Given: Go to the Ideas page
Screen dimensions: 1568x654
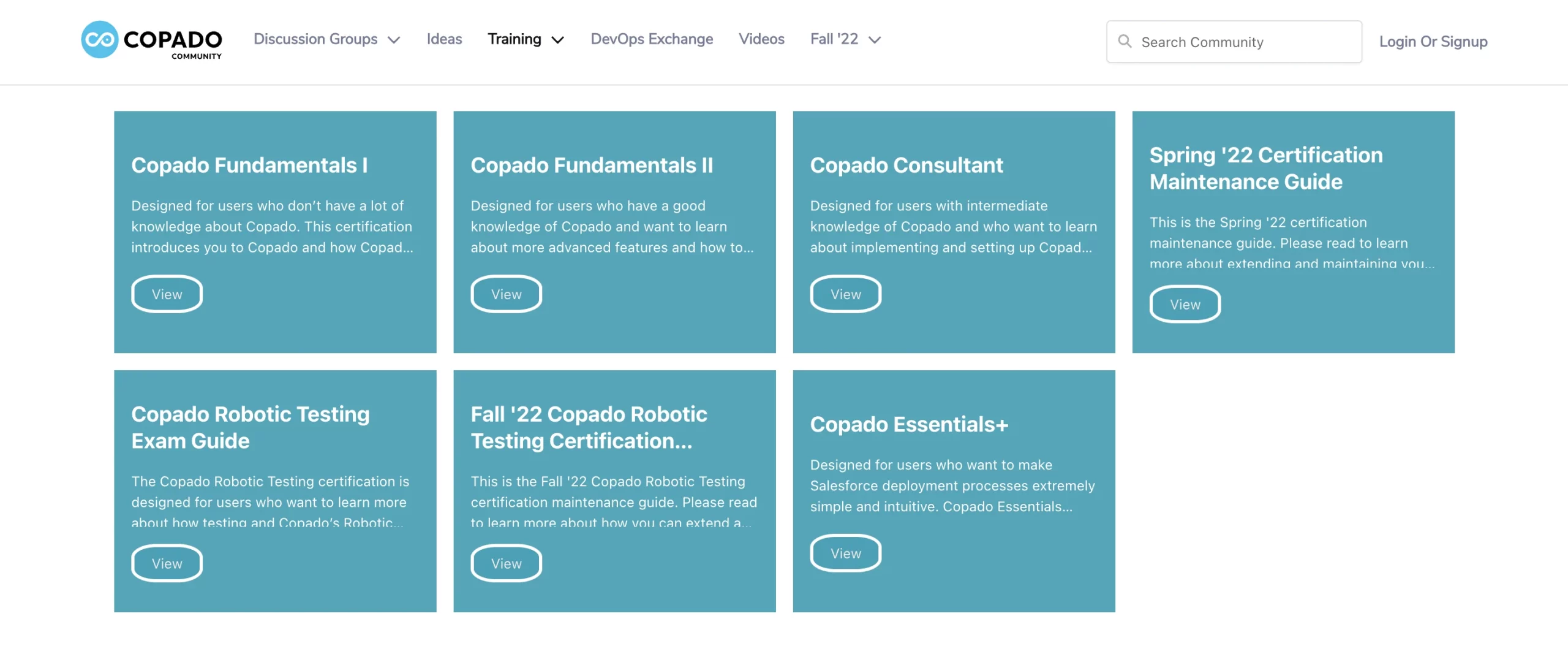Looking at the screenshot, I should click(x=444, y=39).
